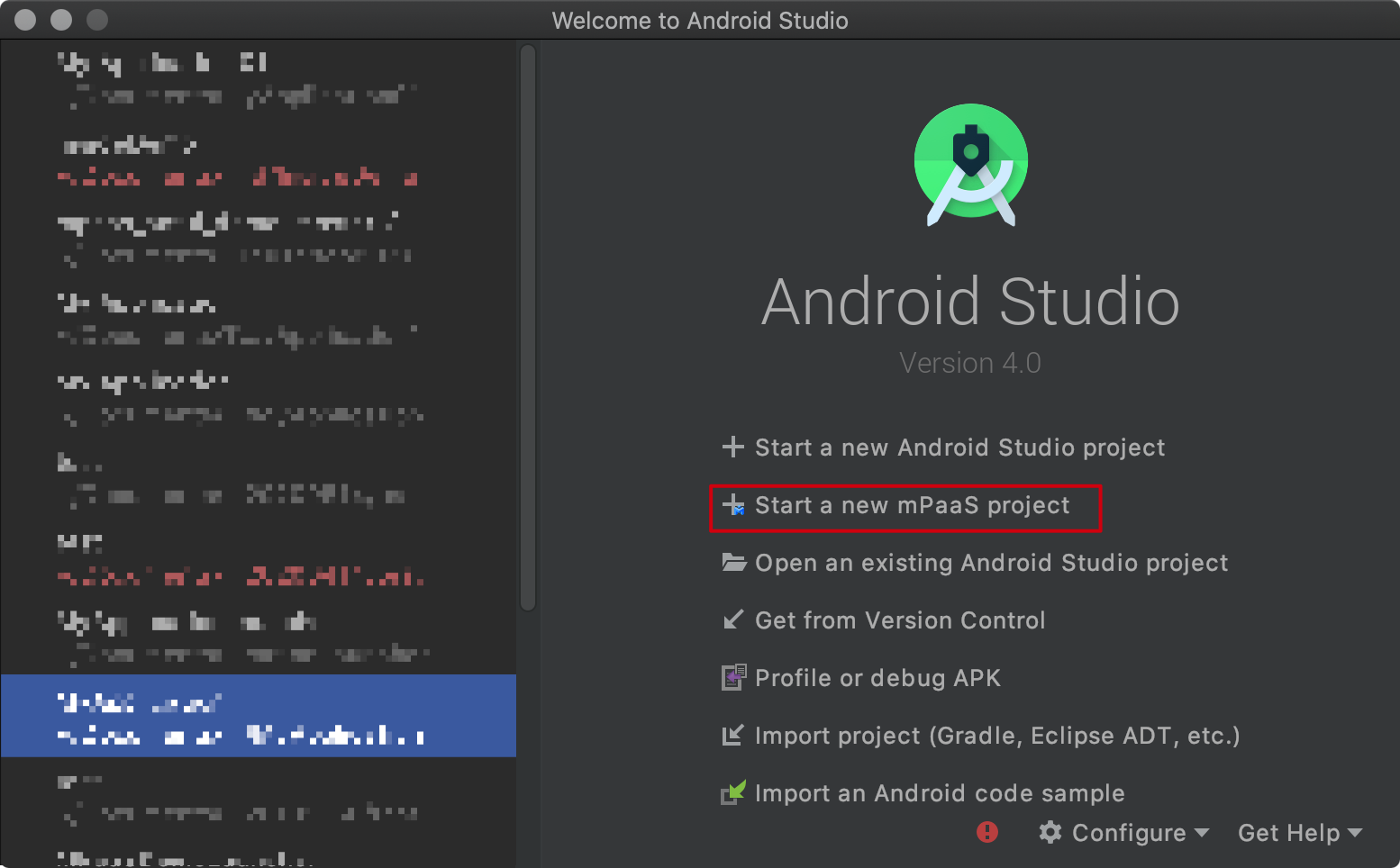Click the open folder icon for existing project
Image resolution: width=1400 pixels, height=868 pixels.
734,563
